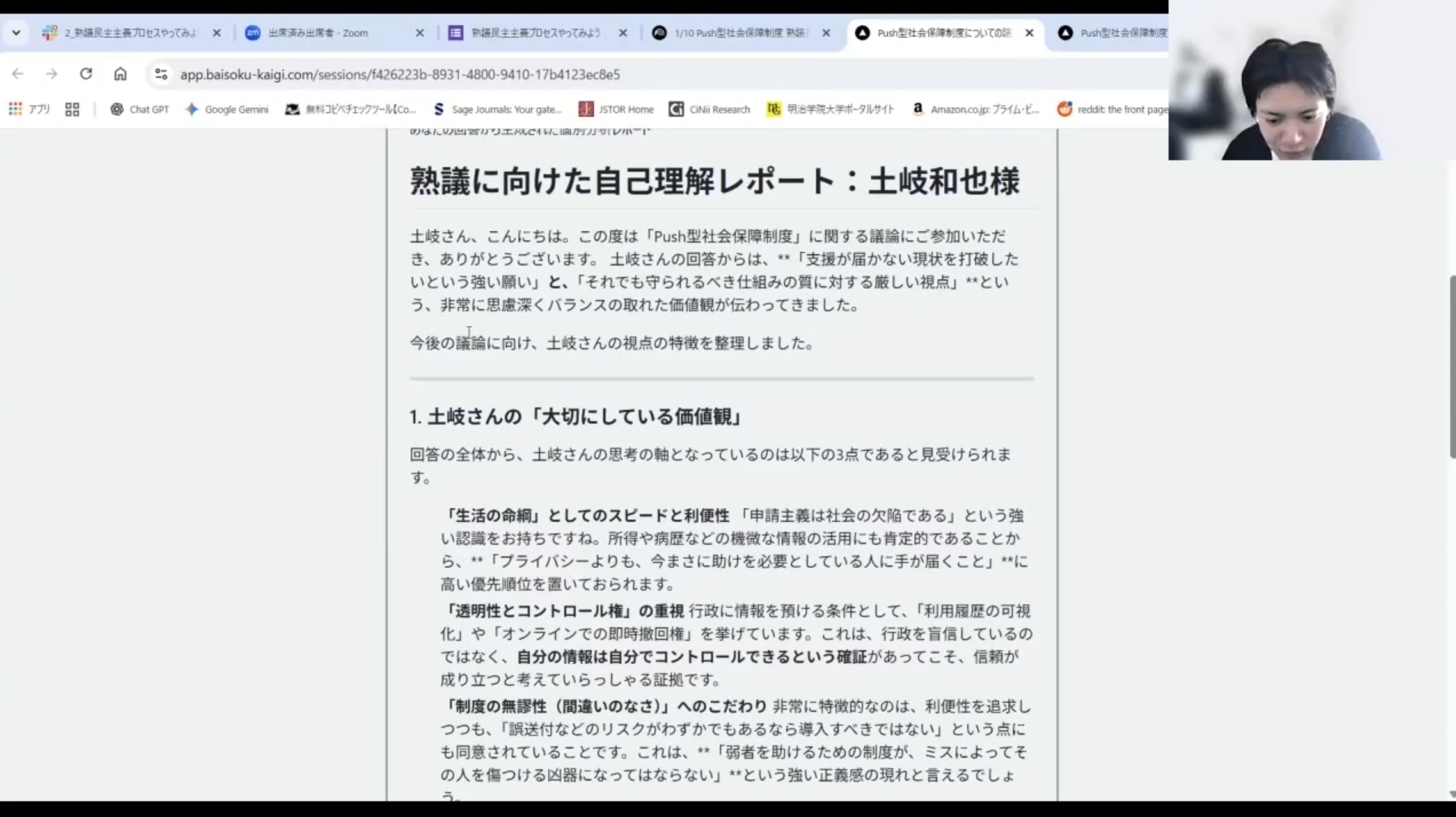Click the browser forward arrow

tap(51, 74)
